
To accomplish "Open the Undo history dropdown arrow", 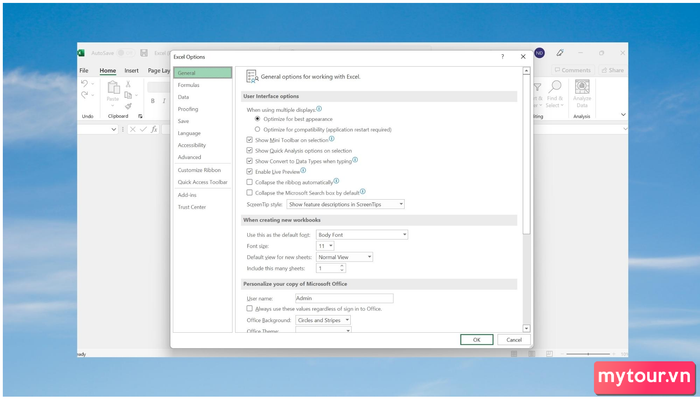I will tap(93, 84).
